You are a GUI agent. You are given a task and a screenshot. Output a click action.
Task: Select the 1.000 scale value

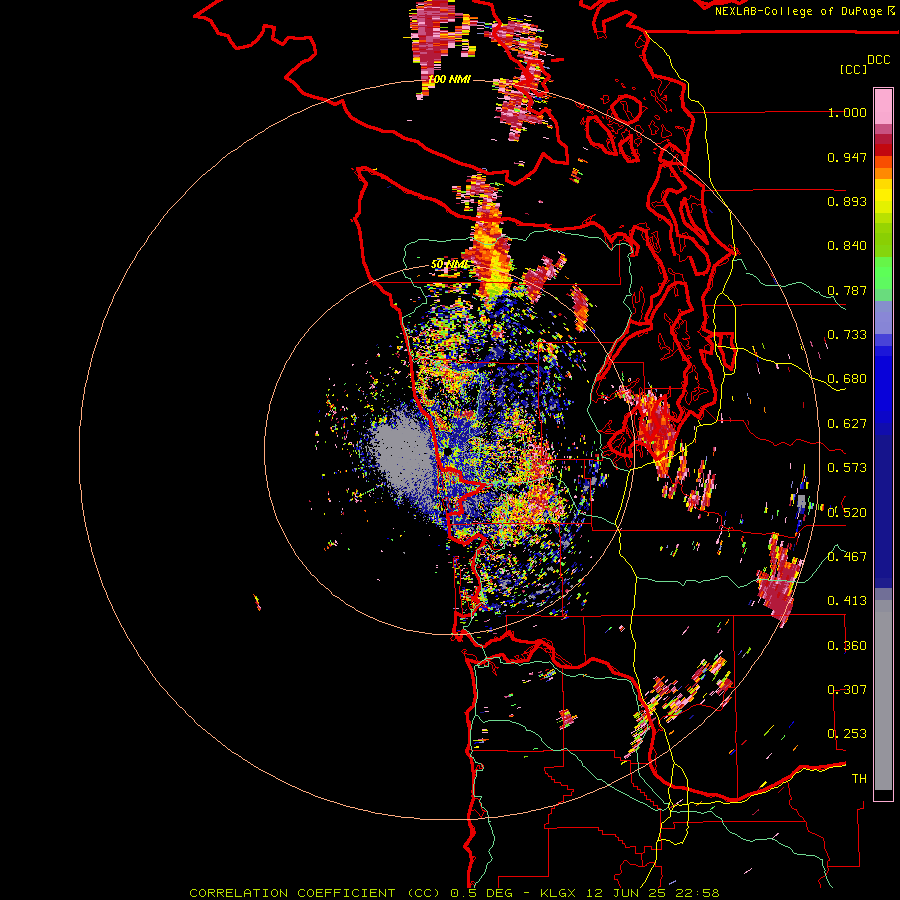[847, 112]
